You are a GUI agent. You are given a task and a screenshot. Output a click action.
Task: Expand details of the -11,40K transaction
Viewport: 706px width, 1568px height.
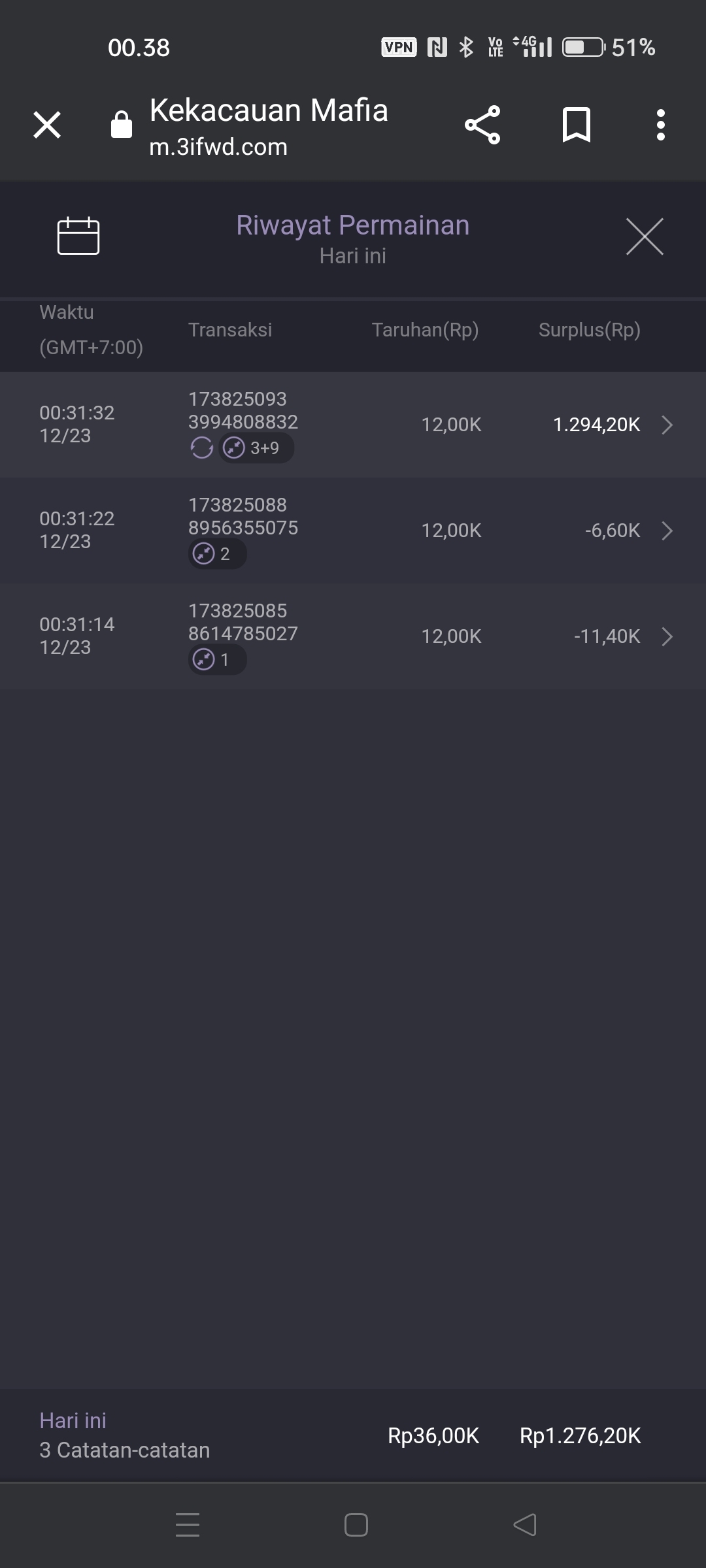(667, 636)
